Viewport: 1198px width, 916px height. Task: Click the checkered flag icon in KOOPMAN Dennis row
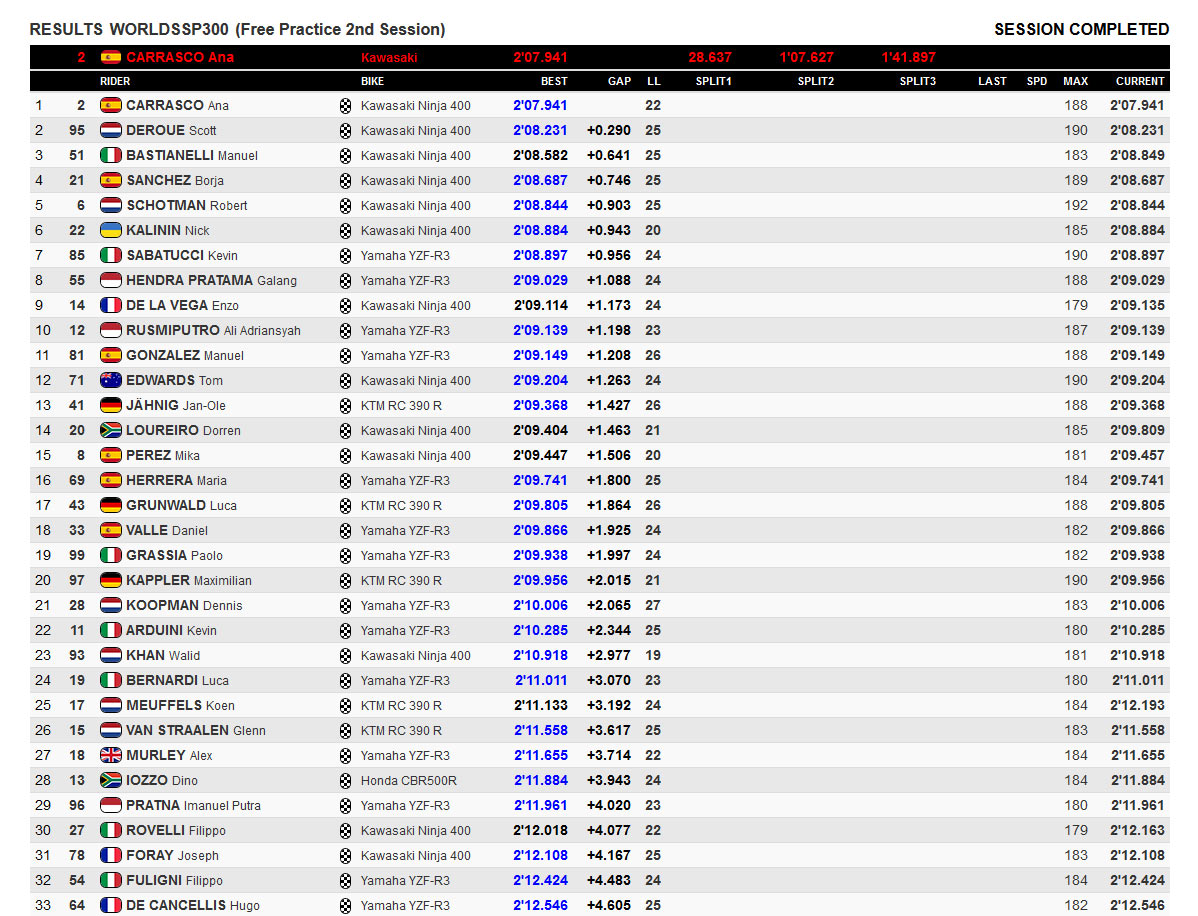tap(345, 606)
